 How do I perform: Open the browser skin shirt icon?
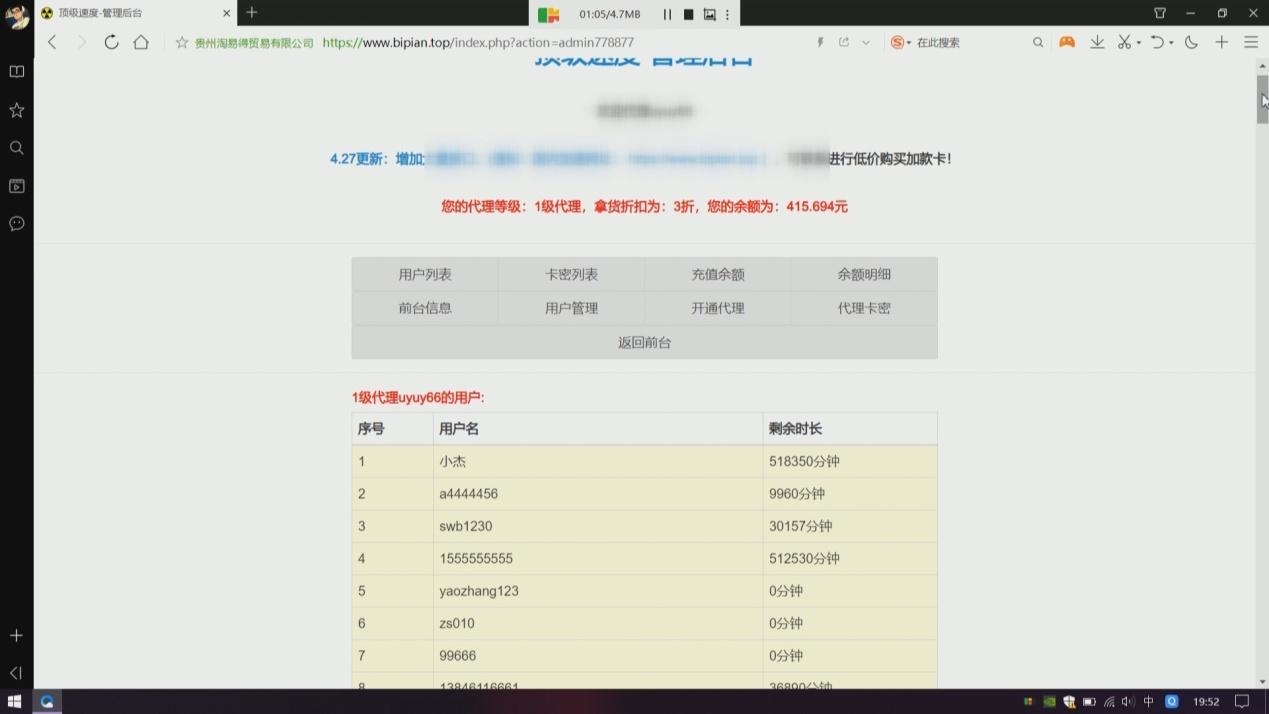tap(1160, 13)
